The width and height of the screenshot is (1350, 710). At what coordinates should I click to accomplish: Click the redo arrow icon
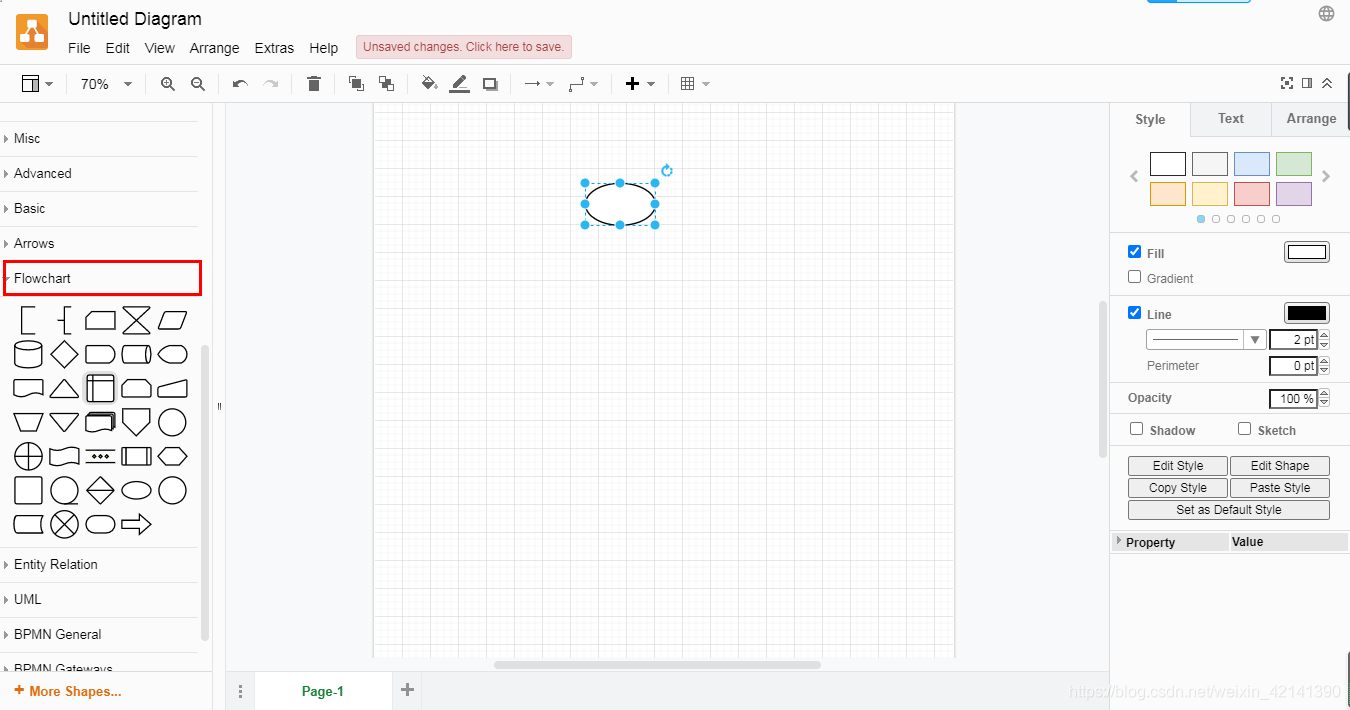pyautogui.click(x=270, y=84)
